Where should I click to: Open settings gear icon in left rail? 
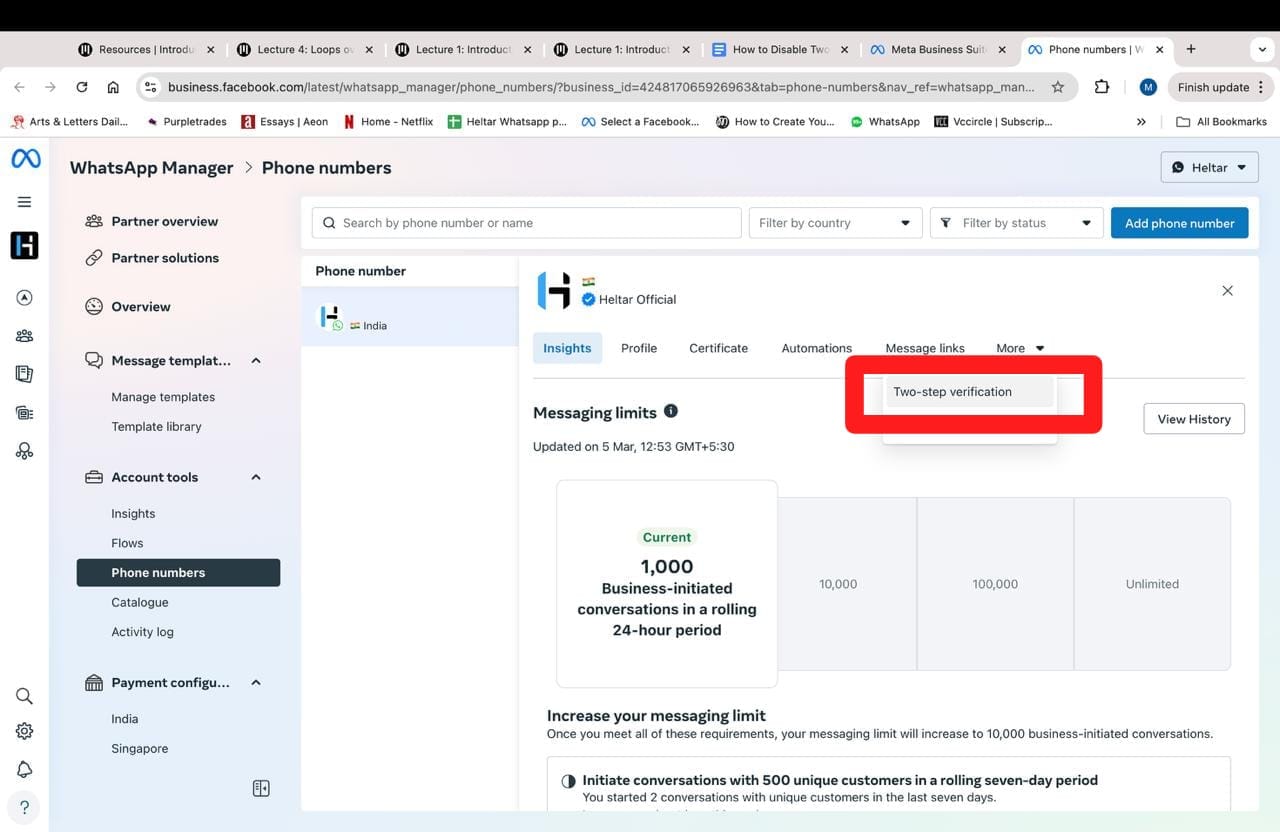coord(25,731)
